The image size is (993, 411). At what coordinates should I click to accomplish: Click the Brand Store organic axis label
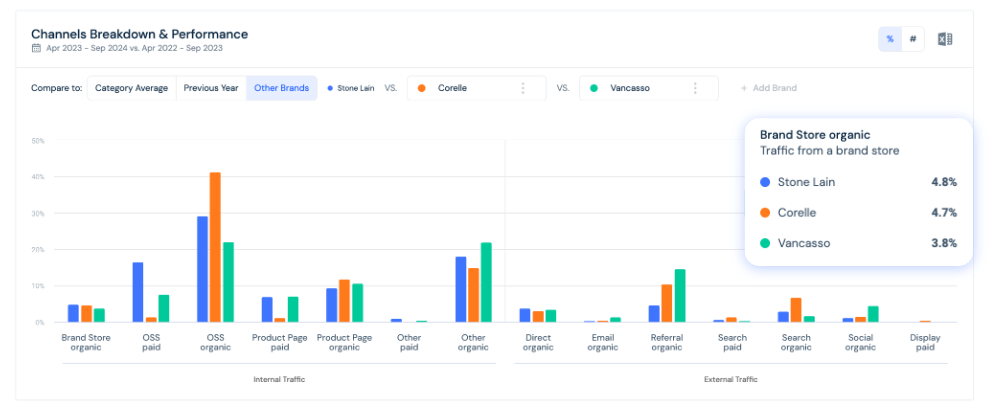(x=86, y=342)
